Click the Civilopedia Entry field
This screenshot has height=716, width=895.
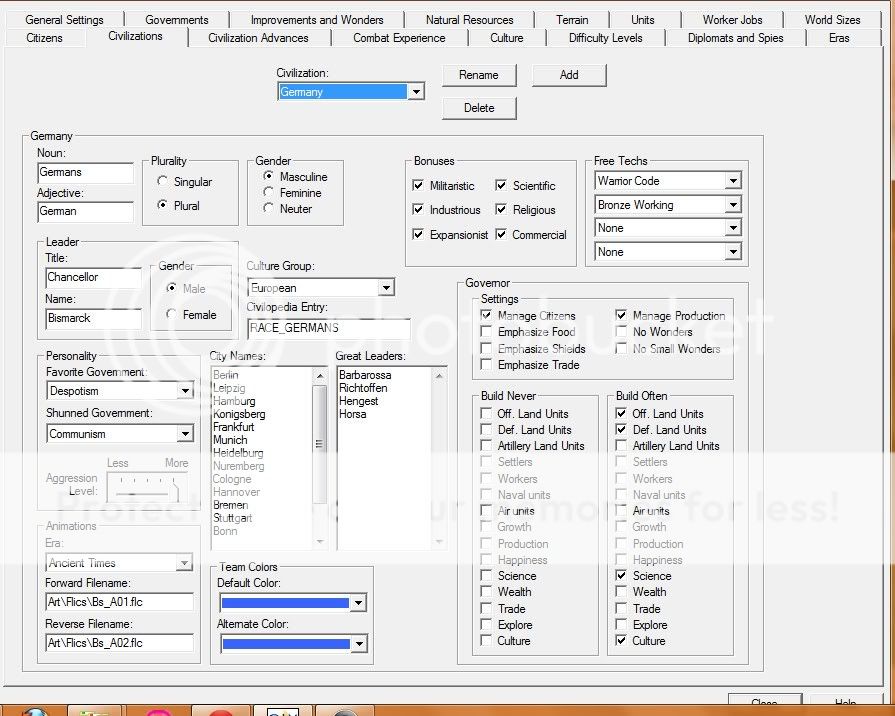click(329, 328)
